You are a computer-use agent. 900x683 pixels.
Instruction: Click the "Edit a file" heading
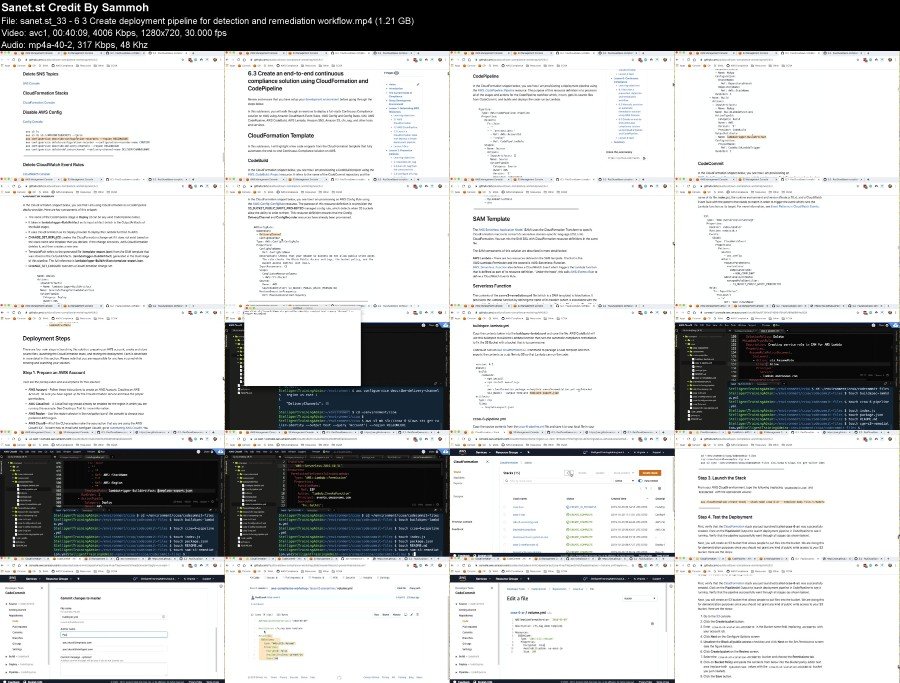tap(517, 598)
